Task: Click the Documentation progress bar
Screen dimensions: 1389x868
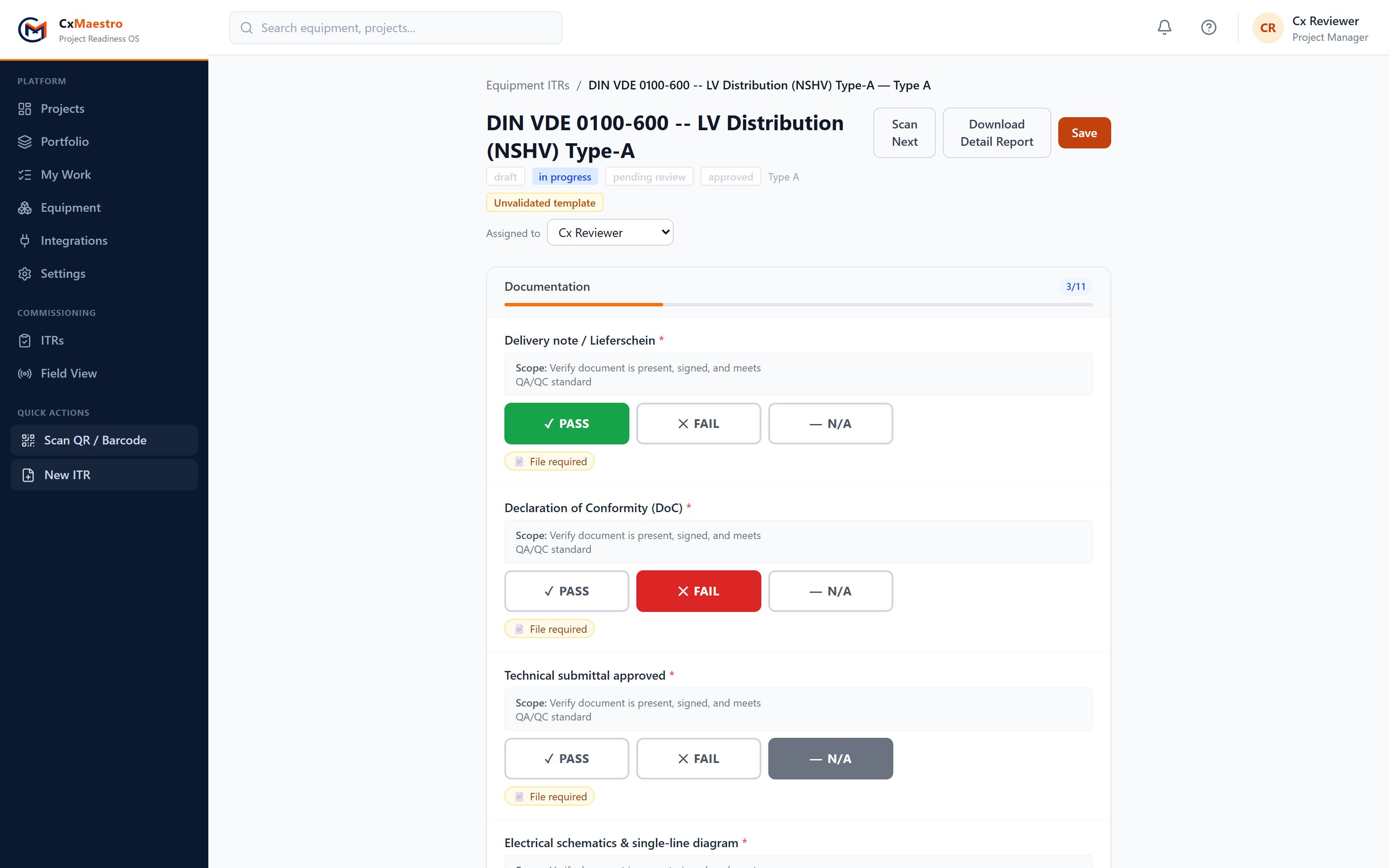Action: click(798, 305)
